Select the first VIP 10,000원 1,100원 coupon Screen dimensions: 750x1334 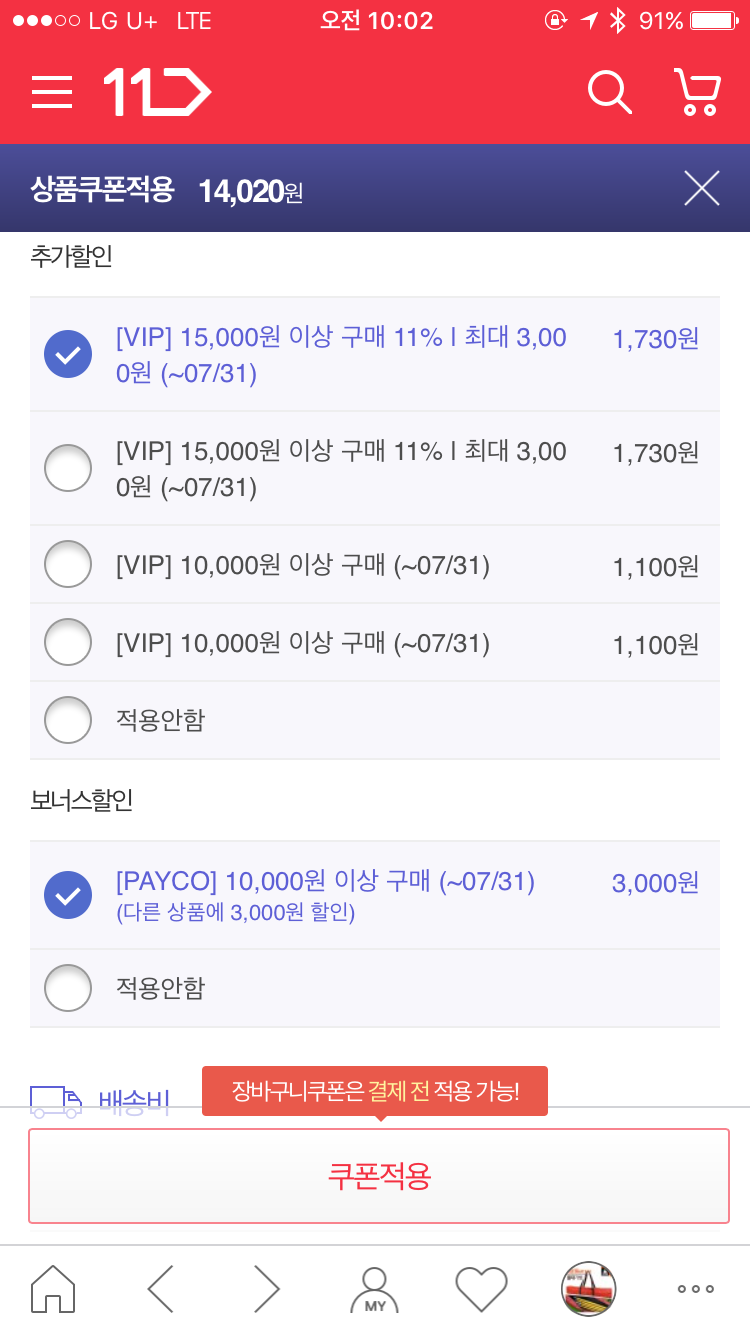pyautogui.click(x=68, y=565)
